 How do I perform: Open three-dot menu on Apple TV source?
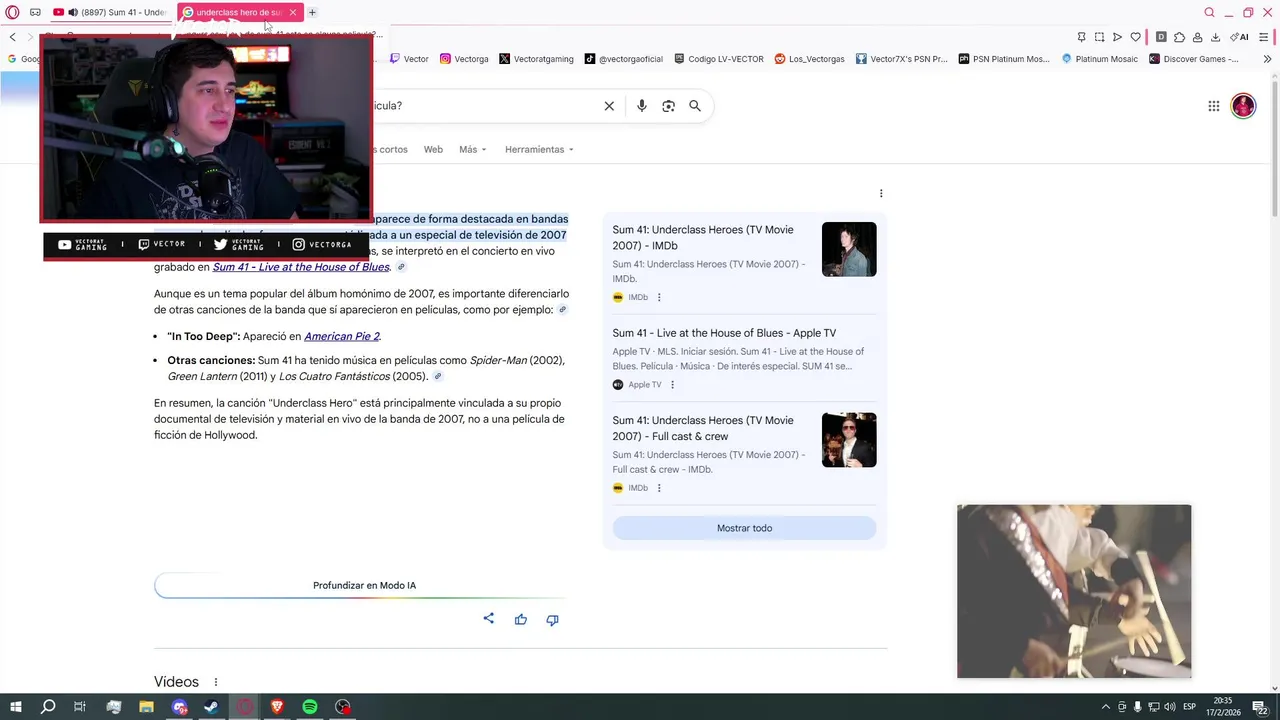[672, 385]
